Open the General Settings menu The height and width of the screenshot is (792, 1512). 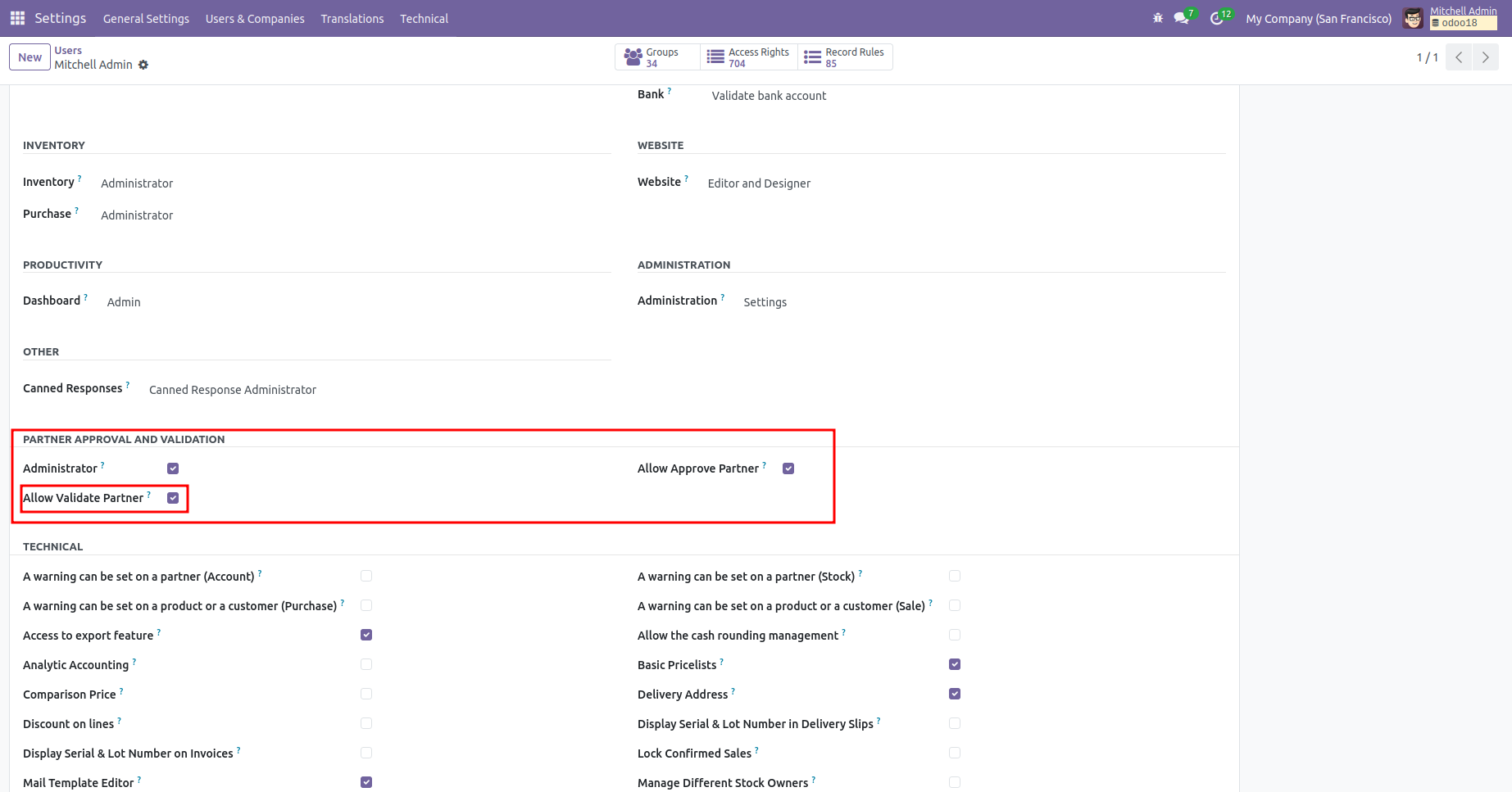146,19
